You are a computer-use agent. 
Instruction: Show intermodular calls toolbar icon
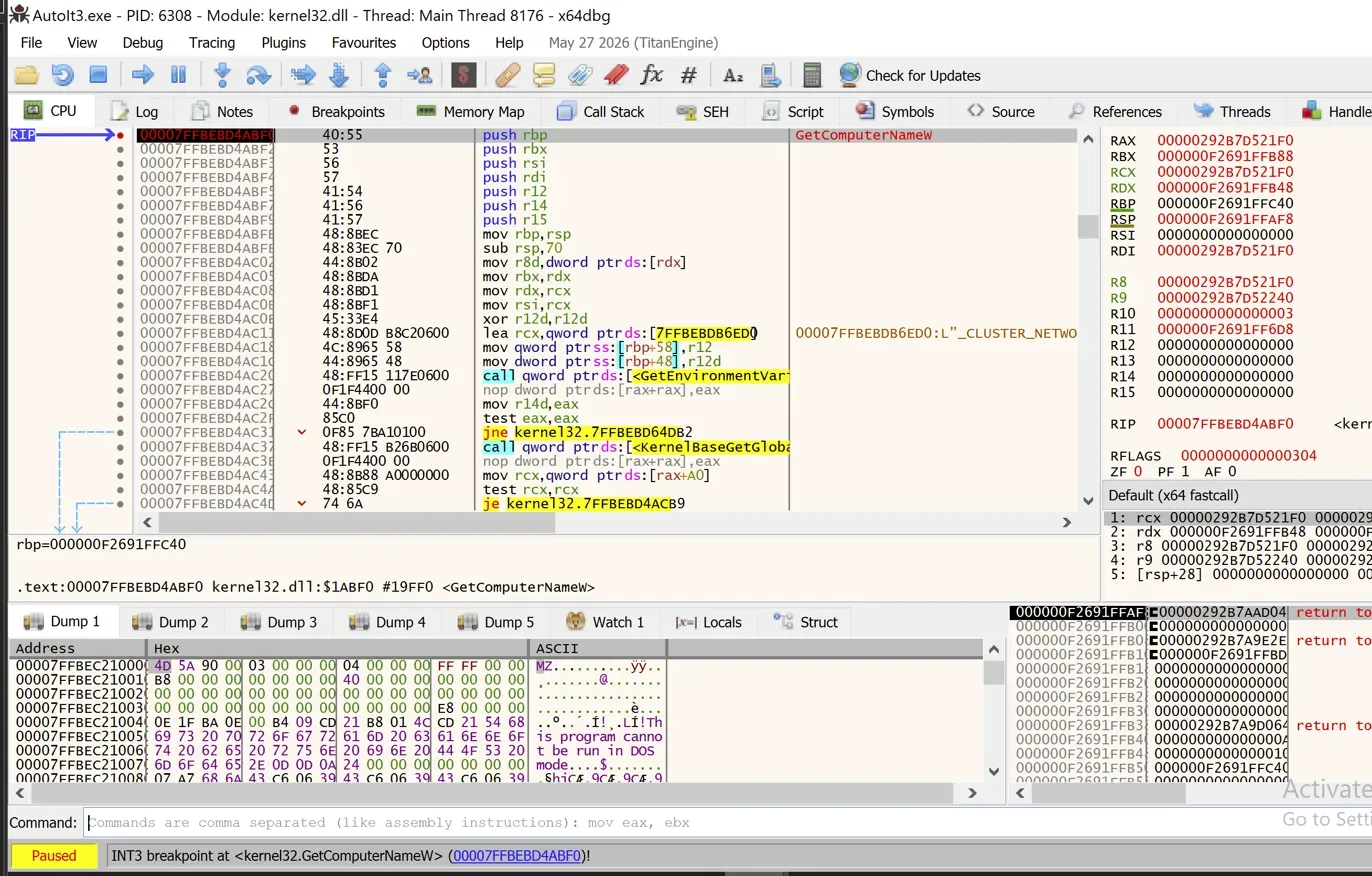[x=769, y=75]
